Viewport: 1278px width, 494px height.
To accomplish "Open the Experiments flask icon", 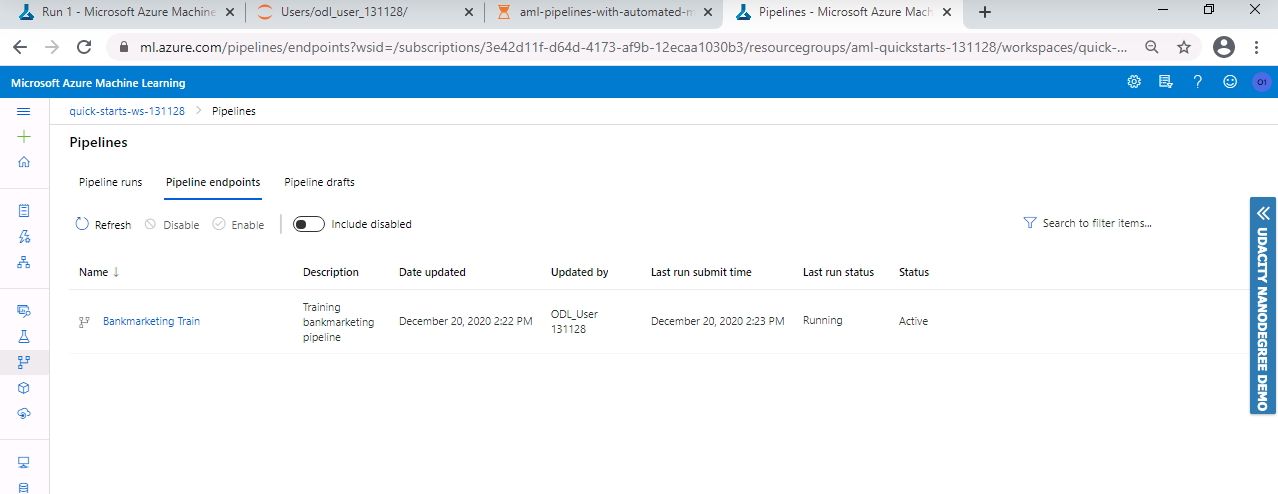I will click(24, 337).
